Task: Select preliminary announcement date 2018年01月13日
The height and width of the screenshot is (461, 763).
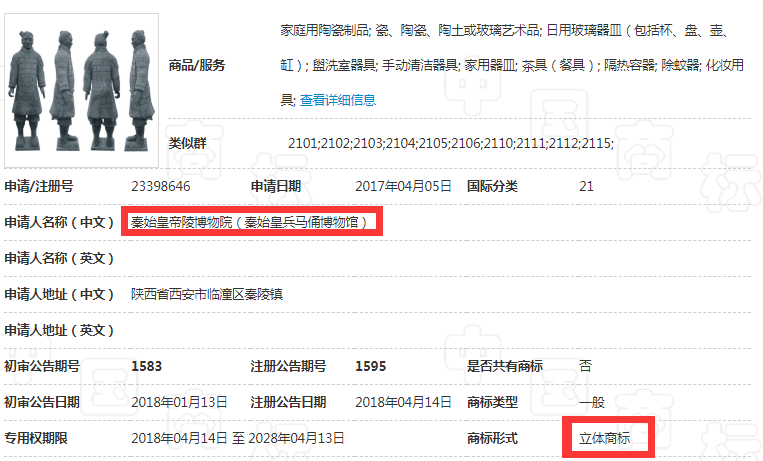Action: [179, 403]
